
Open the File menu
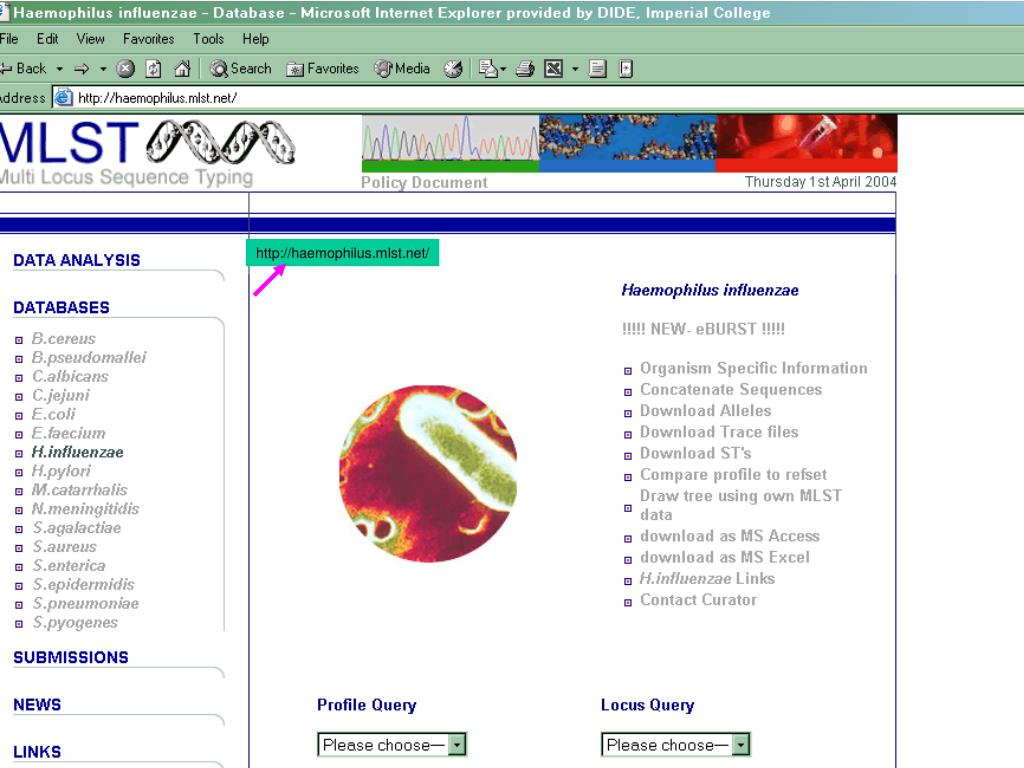[x=9, y=39]
